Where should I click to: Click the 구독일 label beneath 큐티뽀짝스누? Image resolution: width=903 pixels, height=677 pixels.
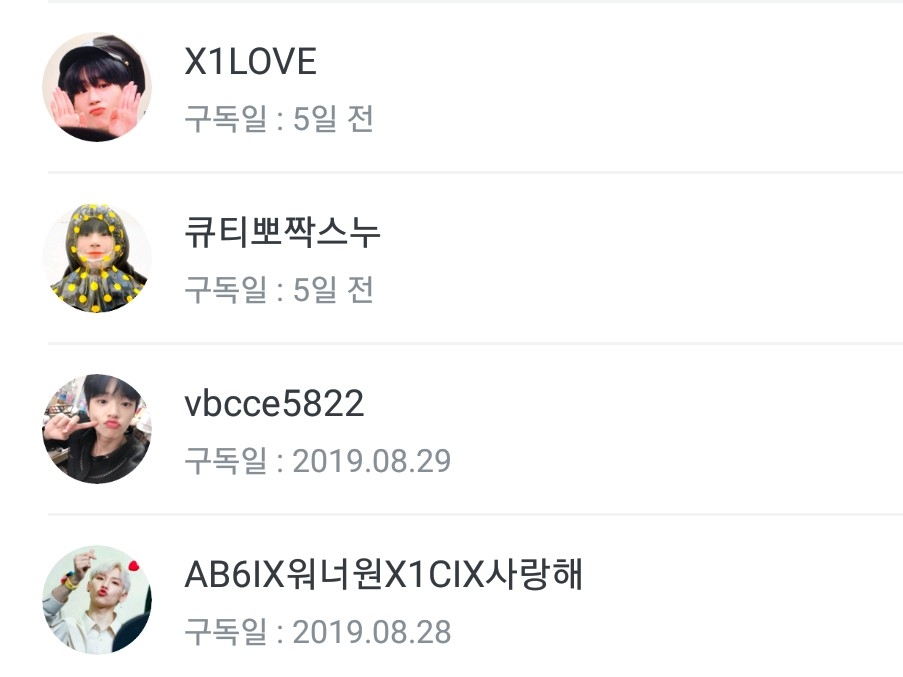[x=226, y=290]
